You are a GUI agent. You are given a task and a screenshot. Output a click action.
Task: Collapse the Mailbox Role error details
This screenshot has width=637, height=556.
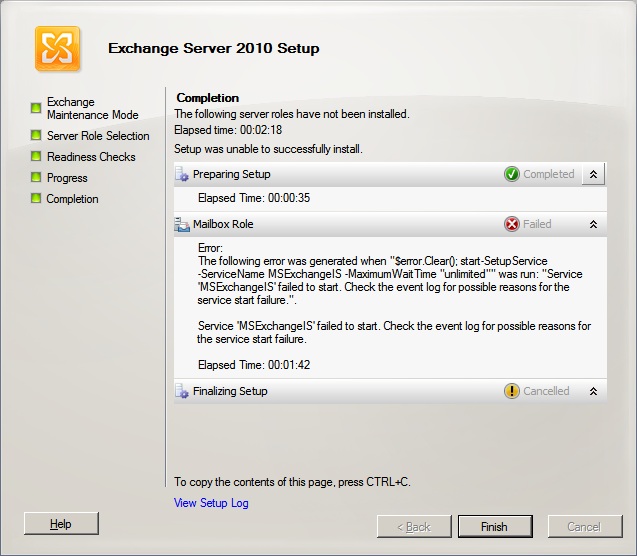[593, 224]
